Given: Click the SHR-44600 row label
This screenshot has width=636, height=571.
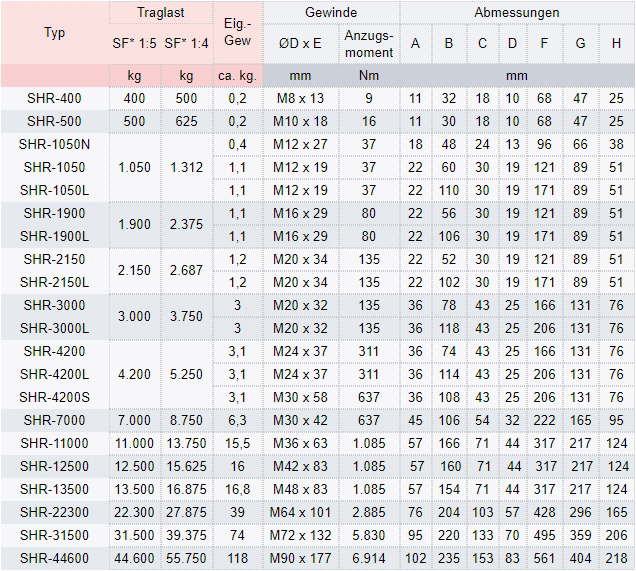Looking at the screenshot, I should [x=55, y=558].
